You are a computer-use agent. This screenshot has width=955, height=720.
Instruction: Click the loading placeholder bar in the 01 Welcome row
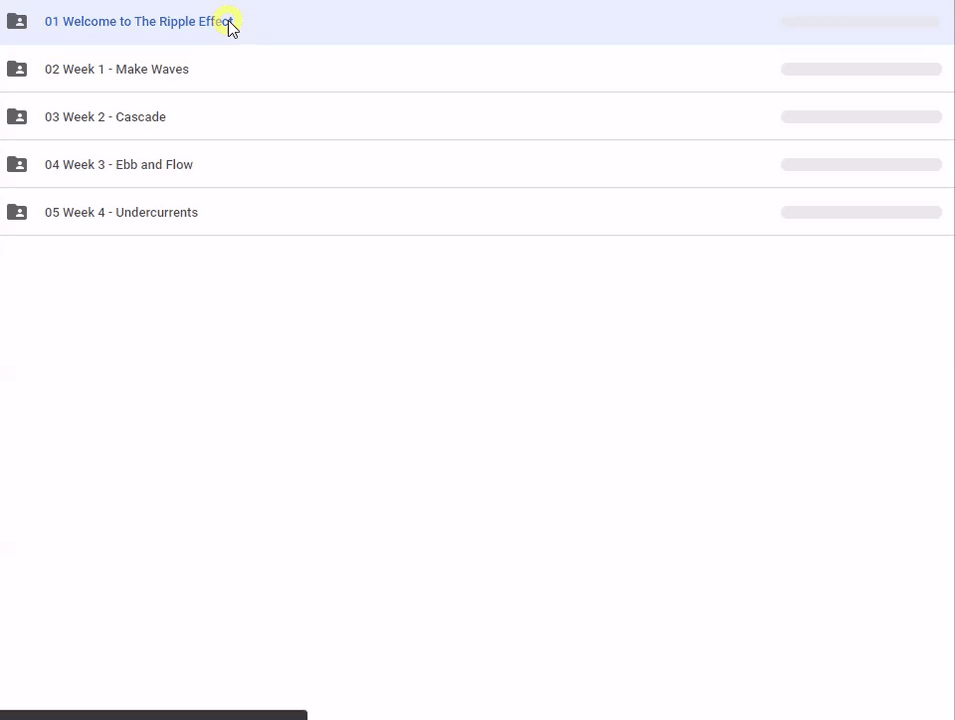click(860, 21)
